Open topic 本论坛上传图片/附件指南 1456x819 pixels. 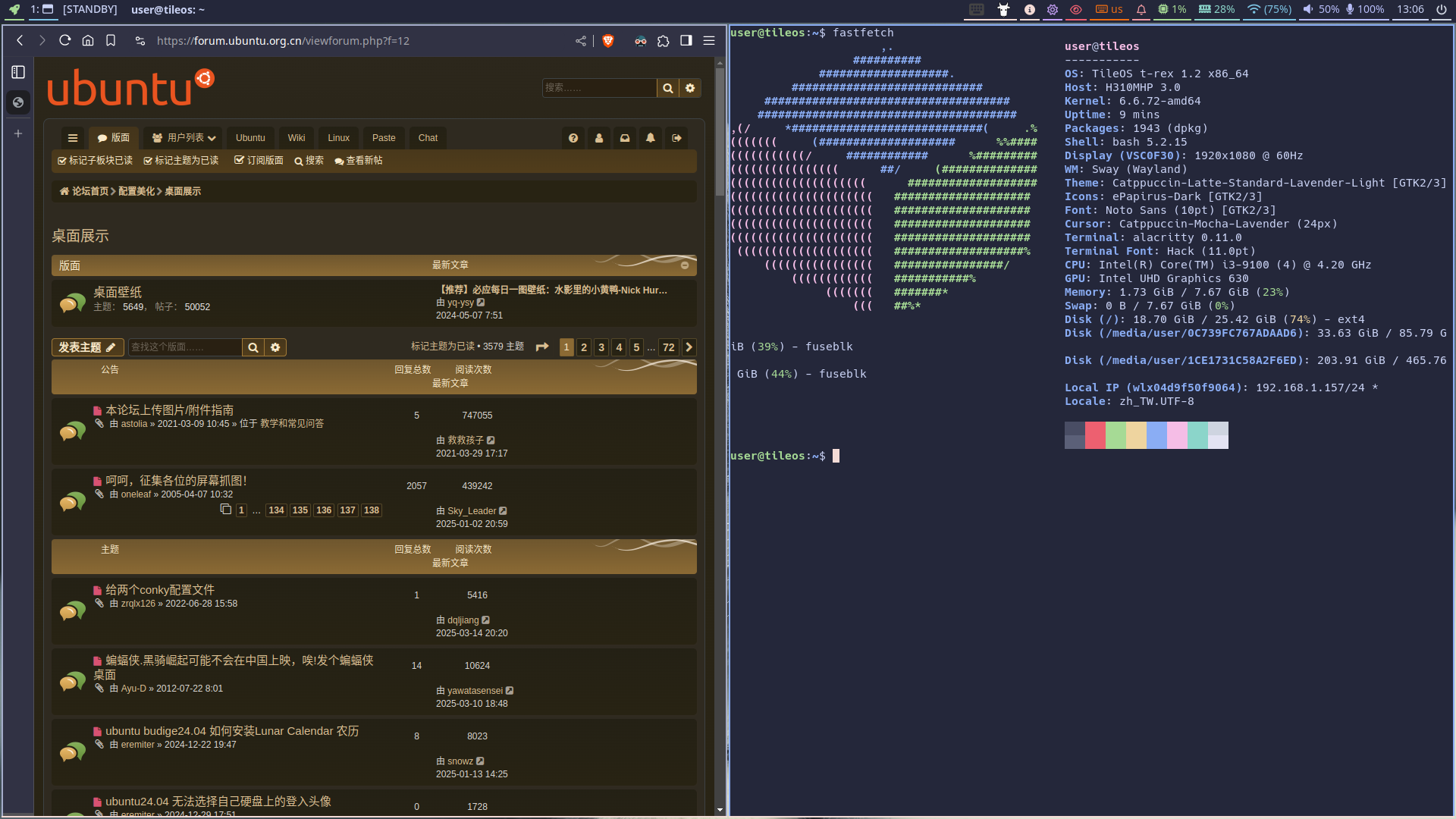(x=169, y=410)
